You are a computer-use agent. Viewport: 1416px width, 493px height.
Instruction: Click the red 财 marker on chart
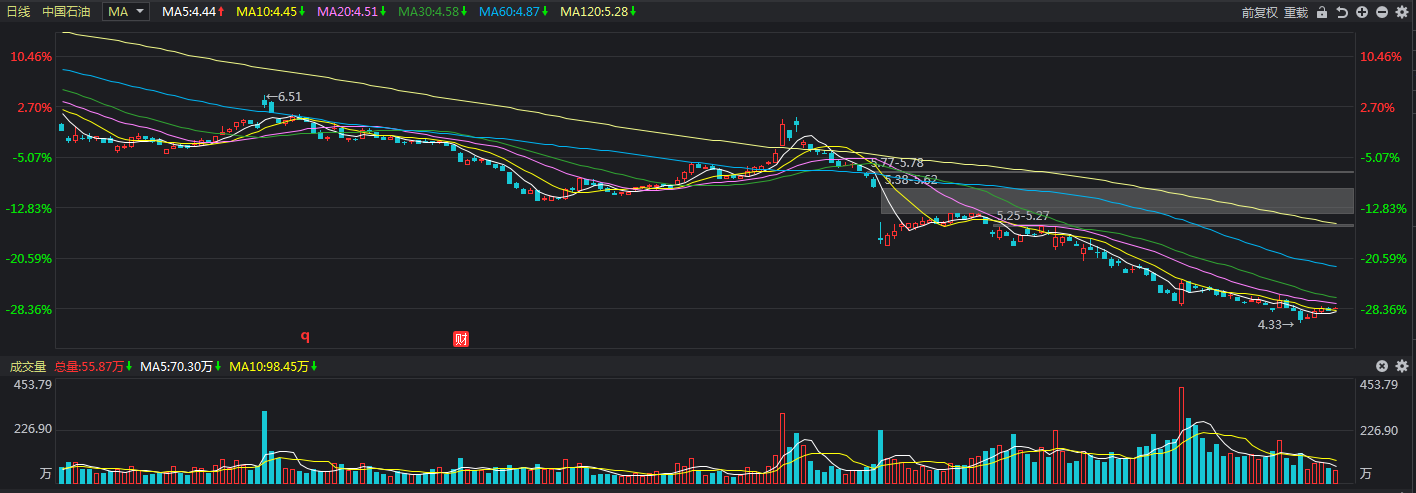461,338
